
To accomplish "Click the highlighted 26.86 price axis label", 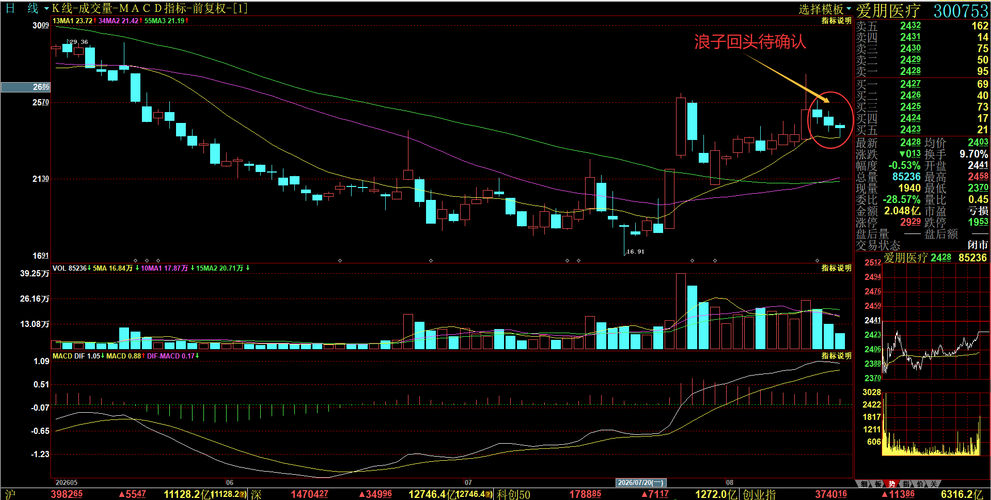I will (x=24, y=87).
